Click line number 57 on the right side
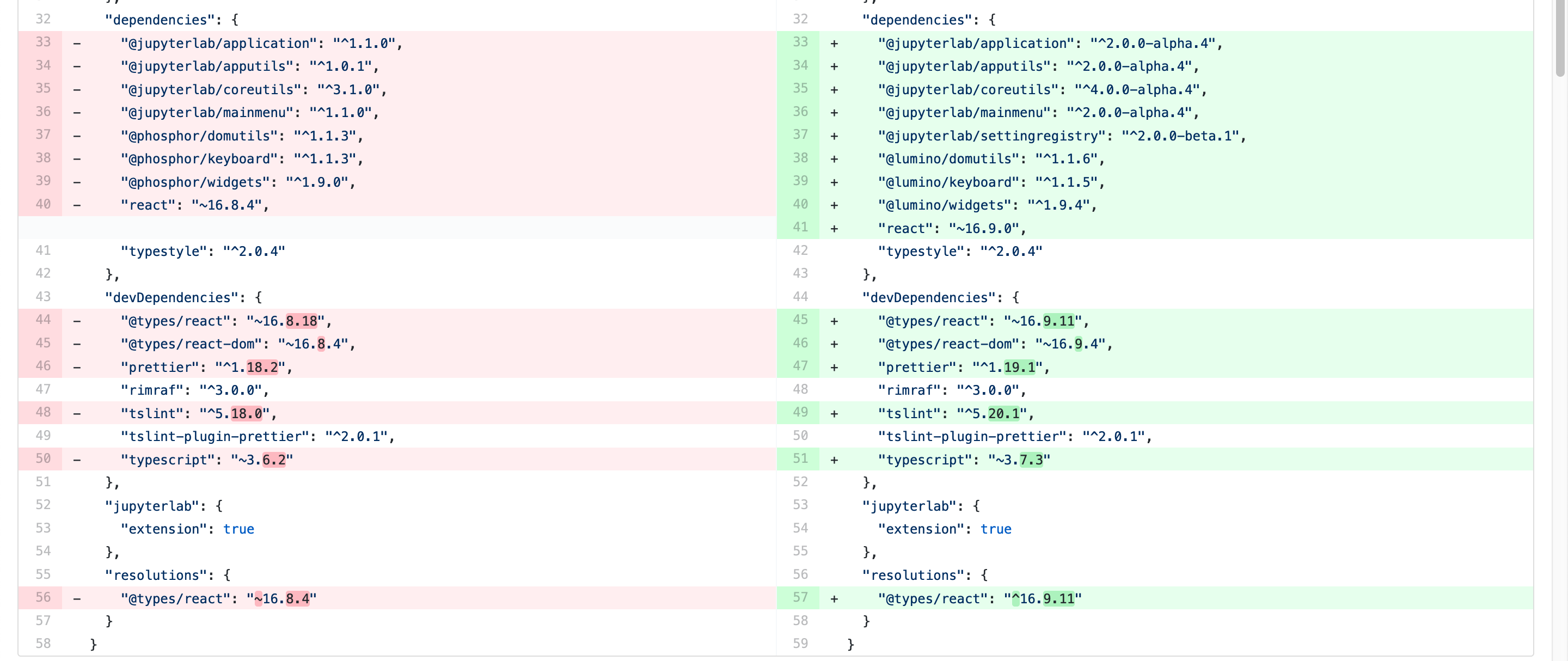This screenshot has width=1568, height=661. [800, 597]
